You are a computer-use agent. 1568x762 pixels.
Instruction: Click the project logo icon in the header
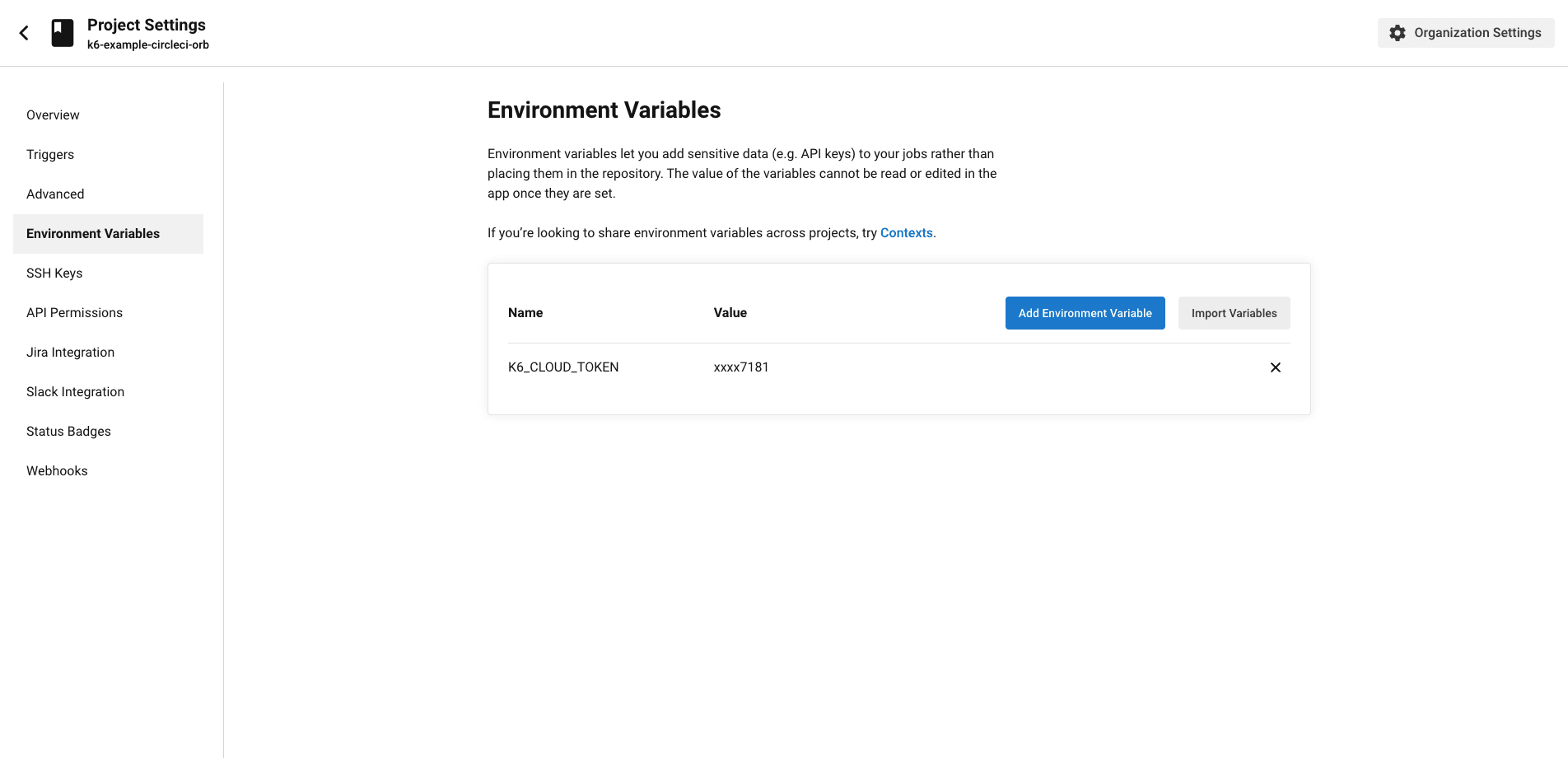[x=62, y=32]
